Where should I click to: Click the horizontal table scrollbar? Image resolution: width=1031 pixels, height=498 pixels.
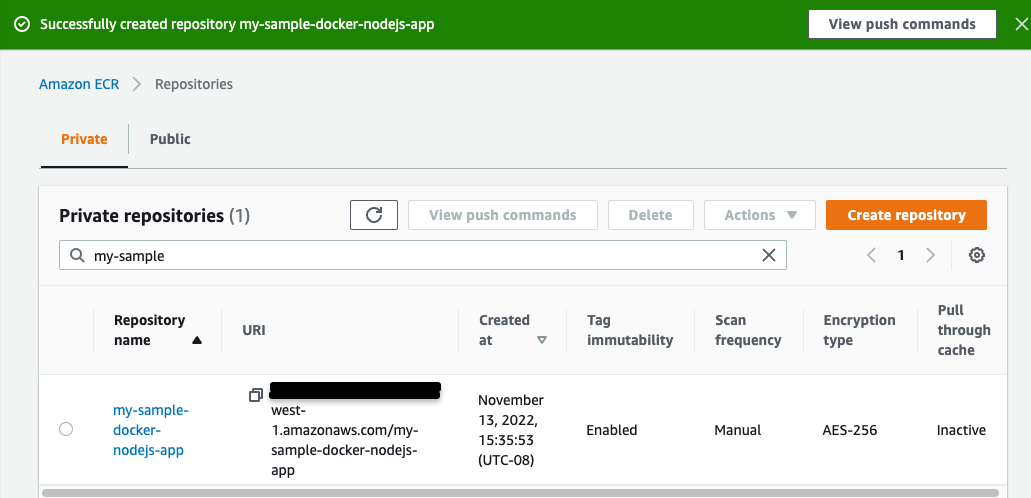[x=519, y=492]
